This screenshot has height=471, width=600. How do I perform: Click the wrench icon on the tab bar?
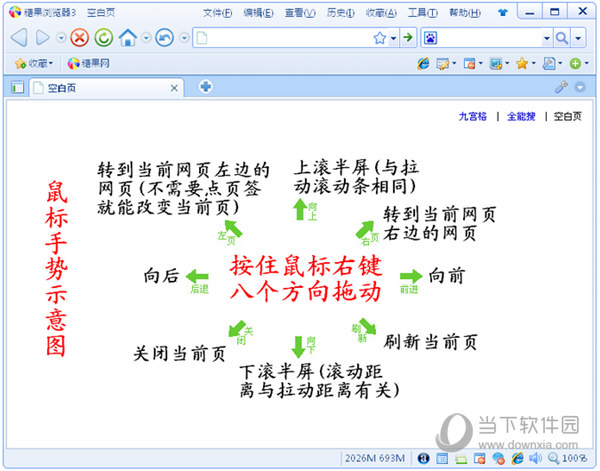coord(561,87)
